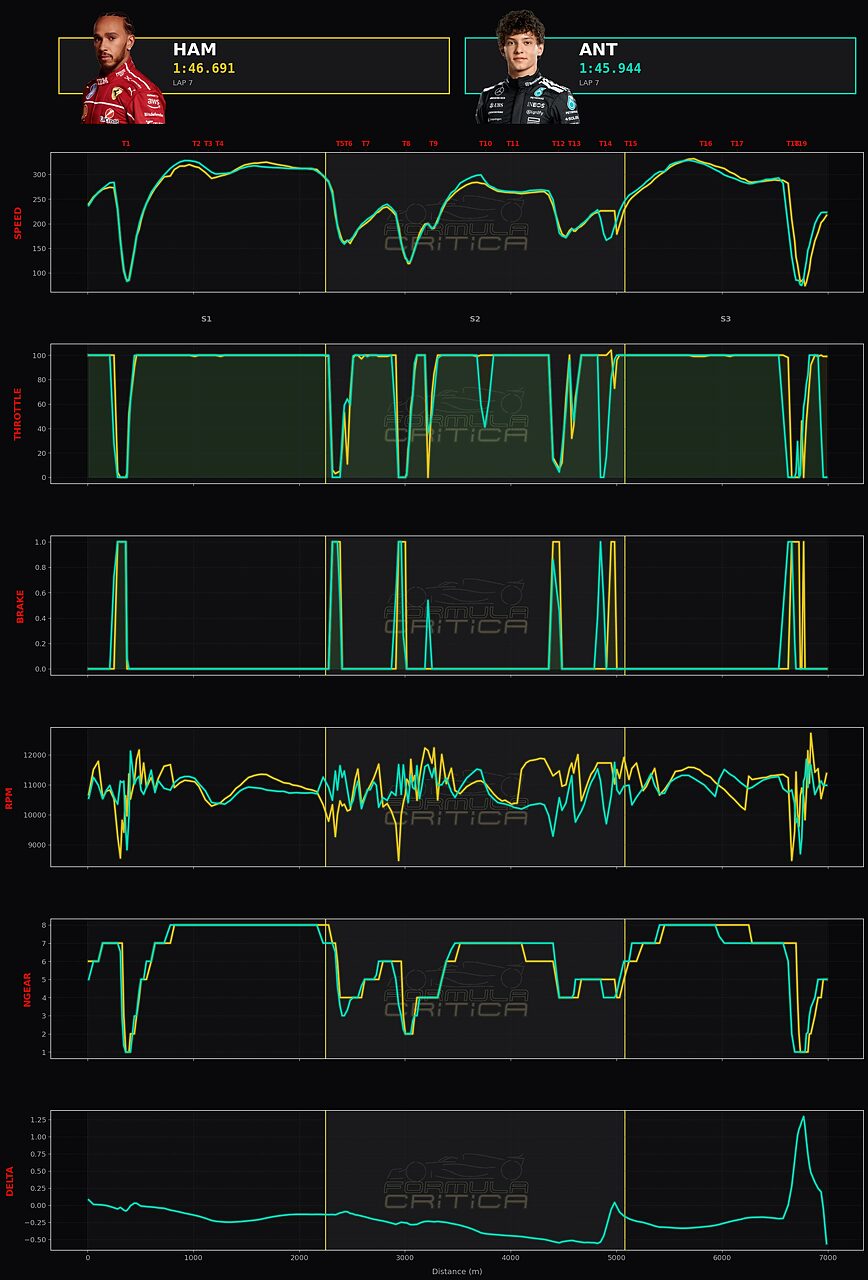Click the S3 sector label

[725, 319]
